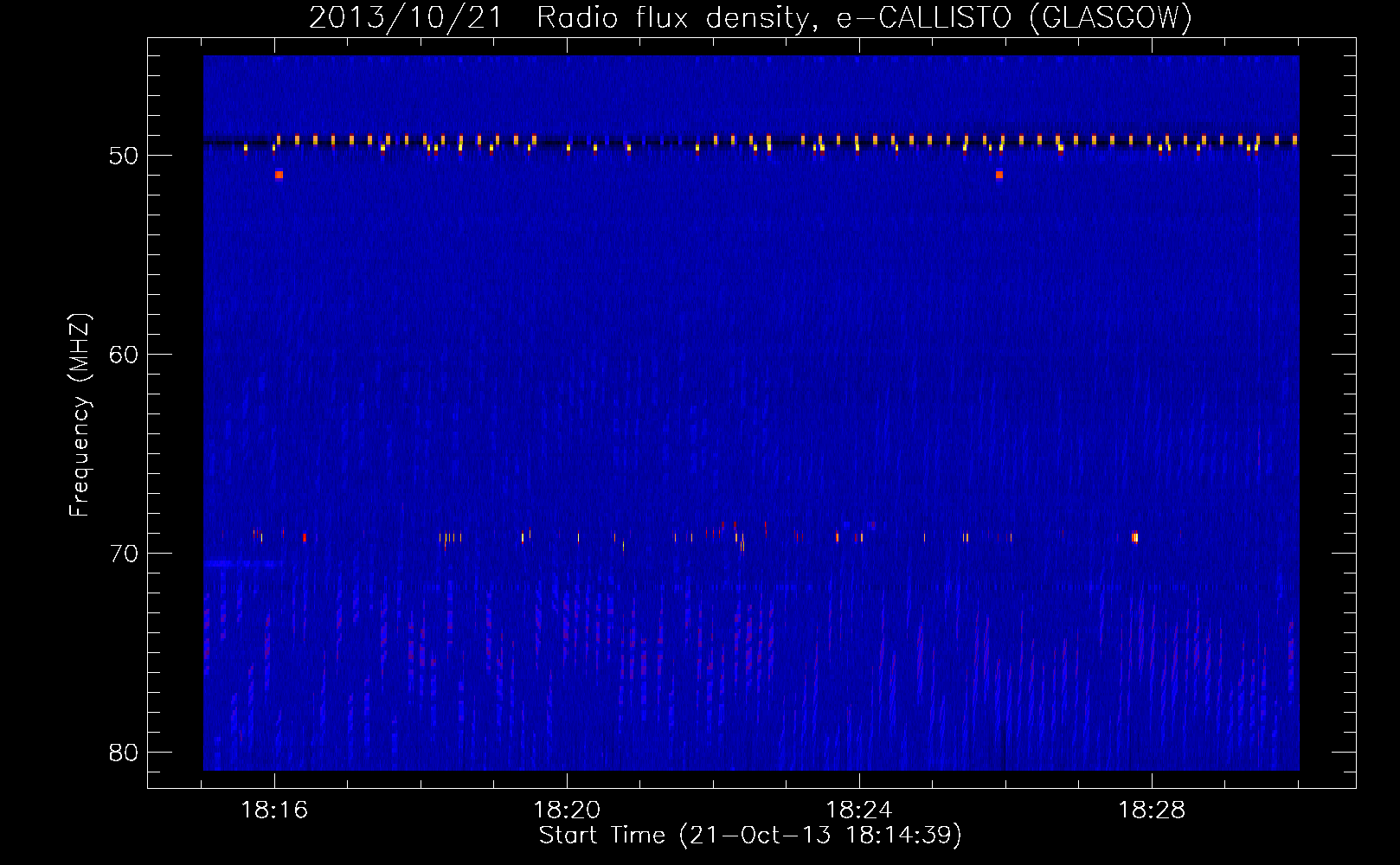Click the bright yellow spot near 18:28 at 69 MHz

(x=1134, y=538)
